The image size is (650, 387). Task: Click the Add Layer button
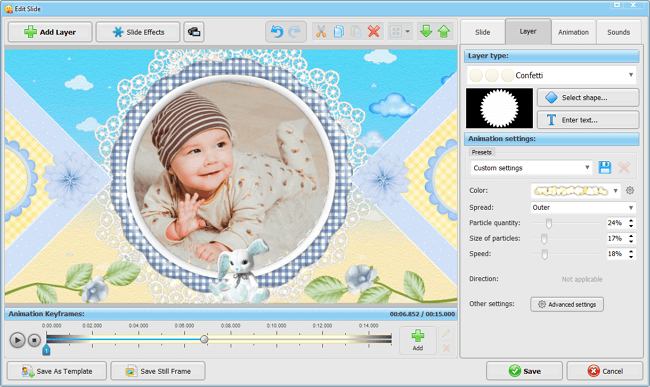coord(50,32)
